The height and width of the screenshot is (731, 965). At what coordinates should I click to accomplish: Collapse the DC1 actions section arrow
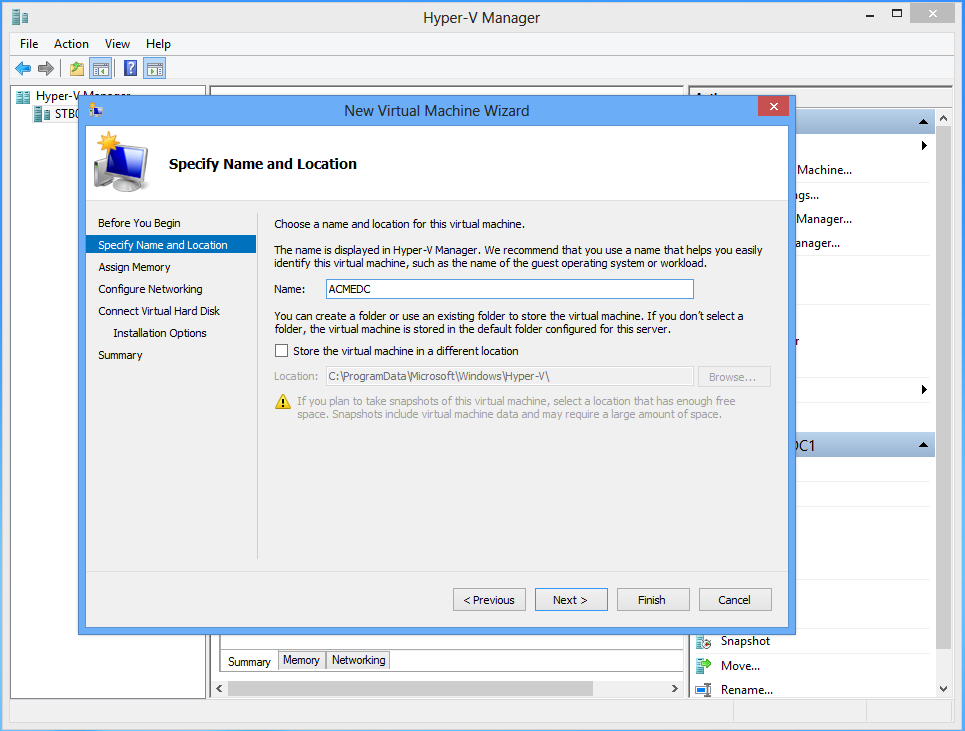923,445
